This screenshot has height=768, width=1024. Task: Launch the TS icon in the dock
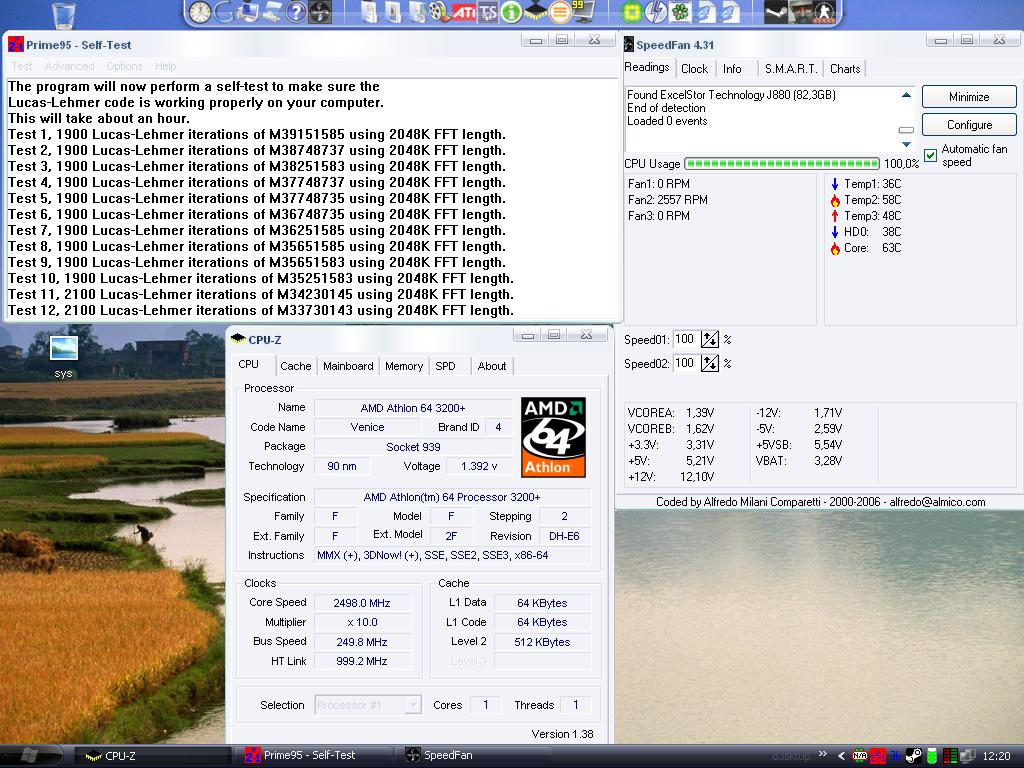(488, 12)
